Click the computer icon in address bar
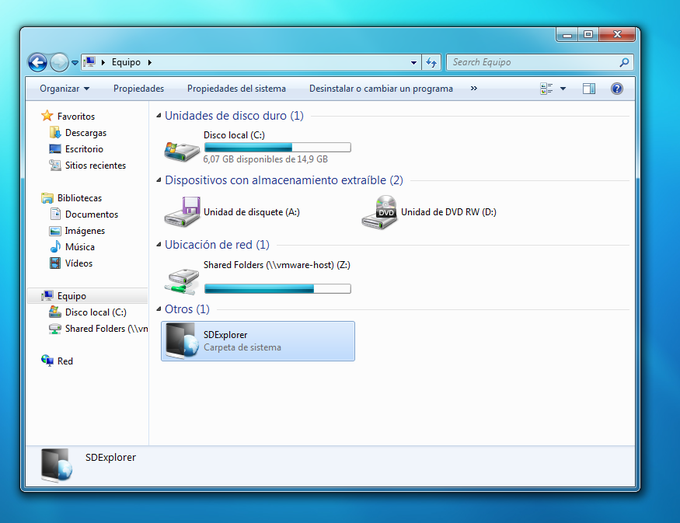This screenshot has height=523, width=680. [90, 62]
